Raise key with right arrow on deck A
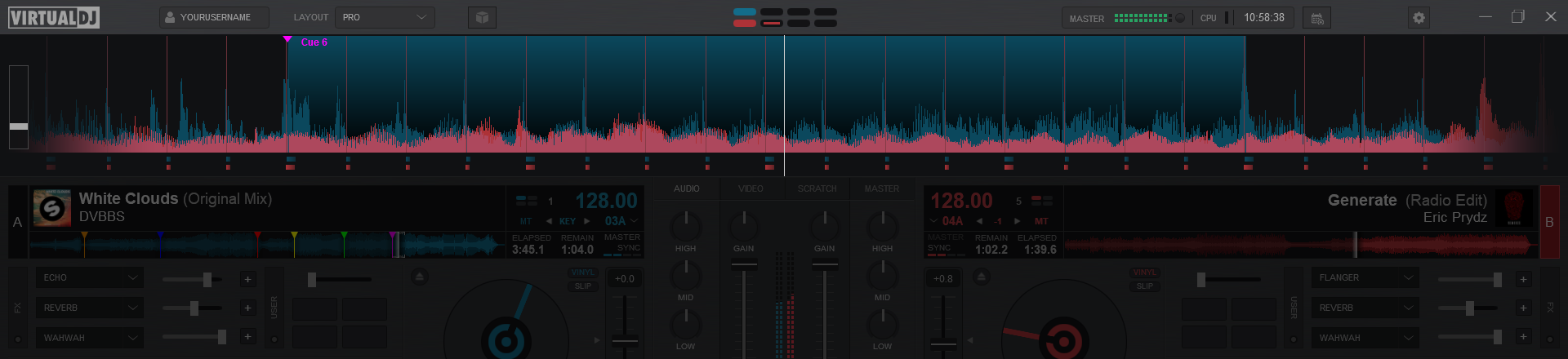The image size is (1568, 359). 586,221
